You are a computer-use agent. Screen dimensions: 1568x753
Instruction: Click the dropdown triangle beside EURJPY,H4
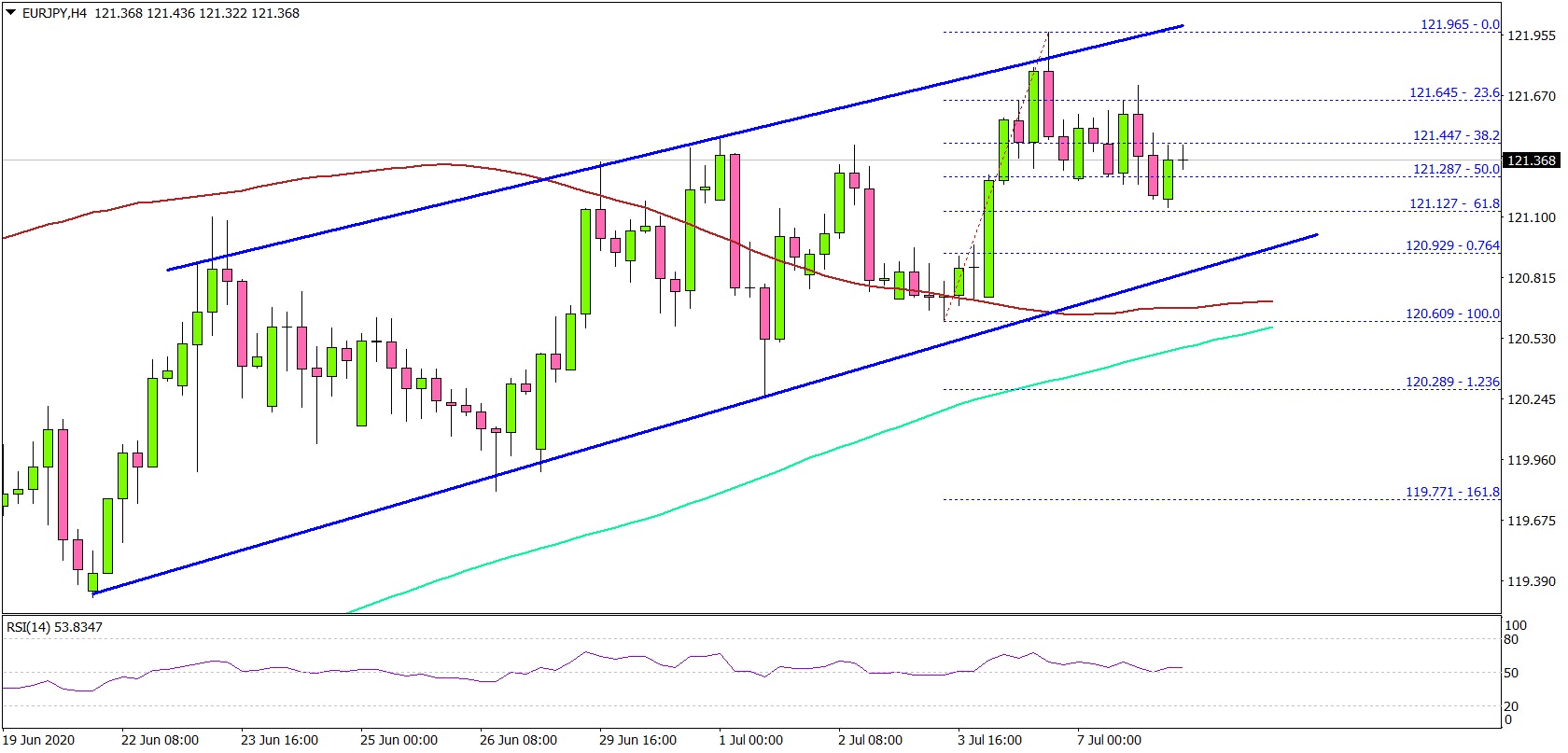(x=11, y=13)
